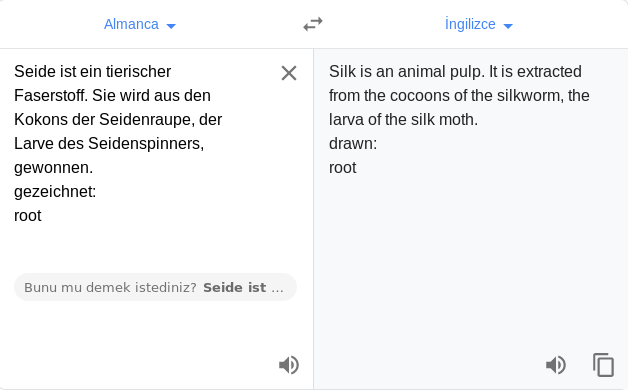Open the arrow next to Almanca
628x390 pixels.
click(171, 26)
